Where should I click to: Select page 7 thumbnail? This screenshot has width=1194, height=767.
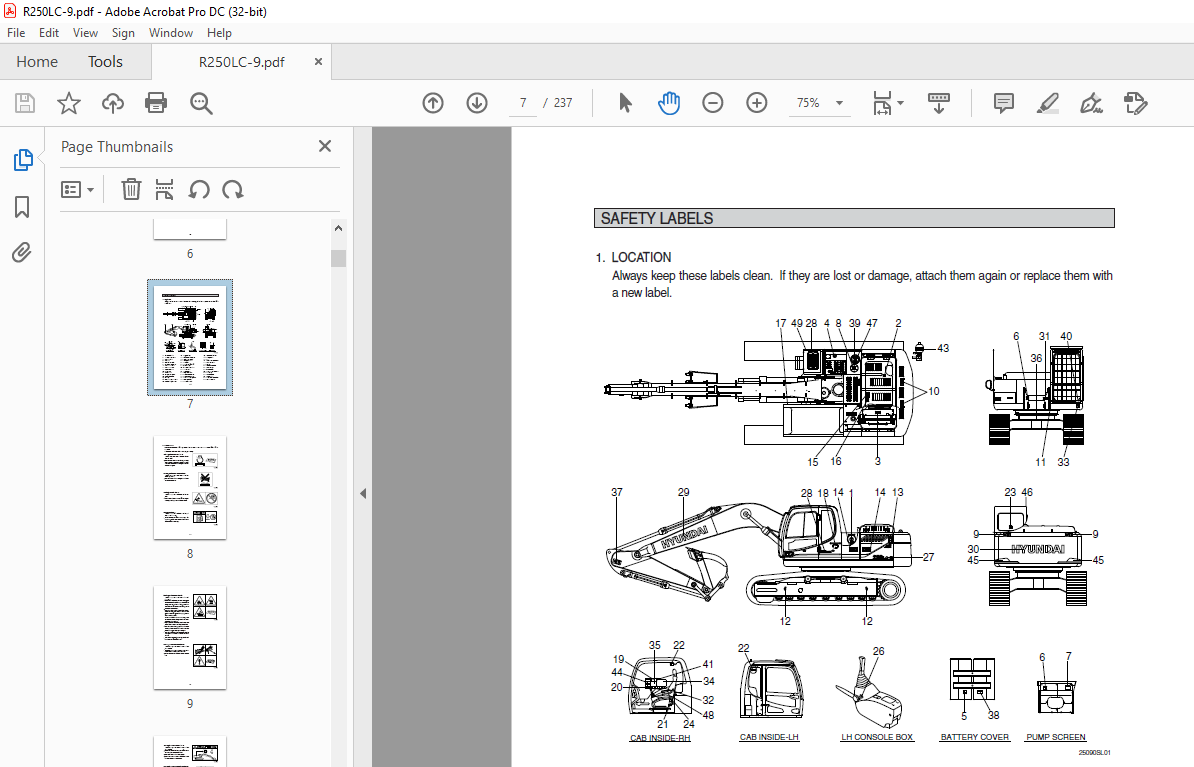[x=190, y=337]
